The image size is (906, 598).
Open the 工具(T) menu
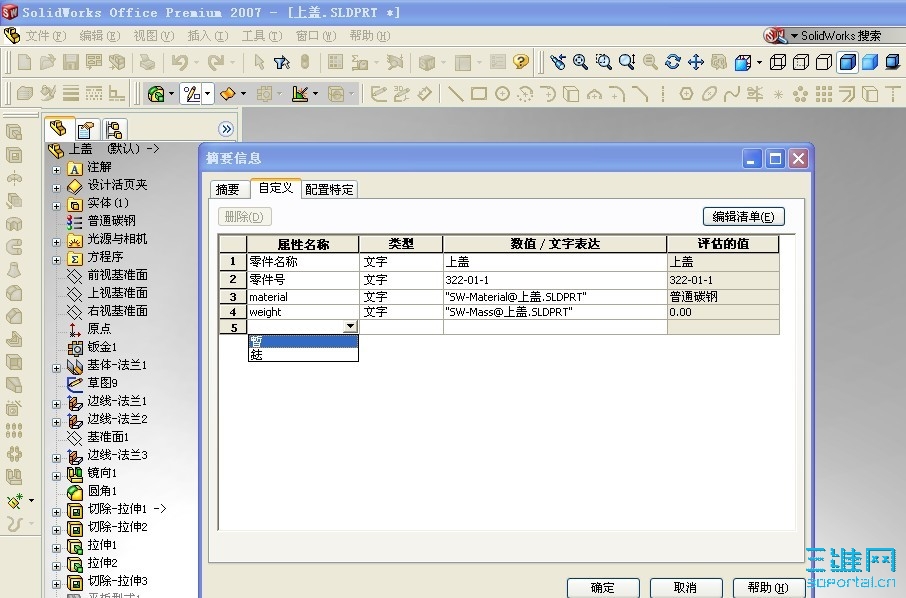coord(262,36)
